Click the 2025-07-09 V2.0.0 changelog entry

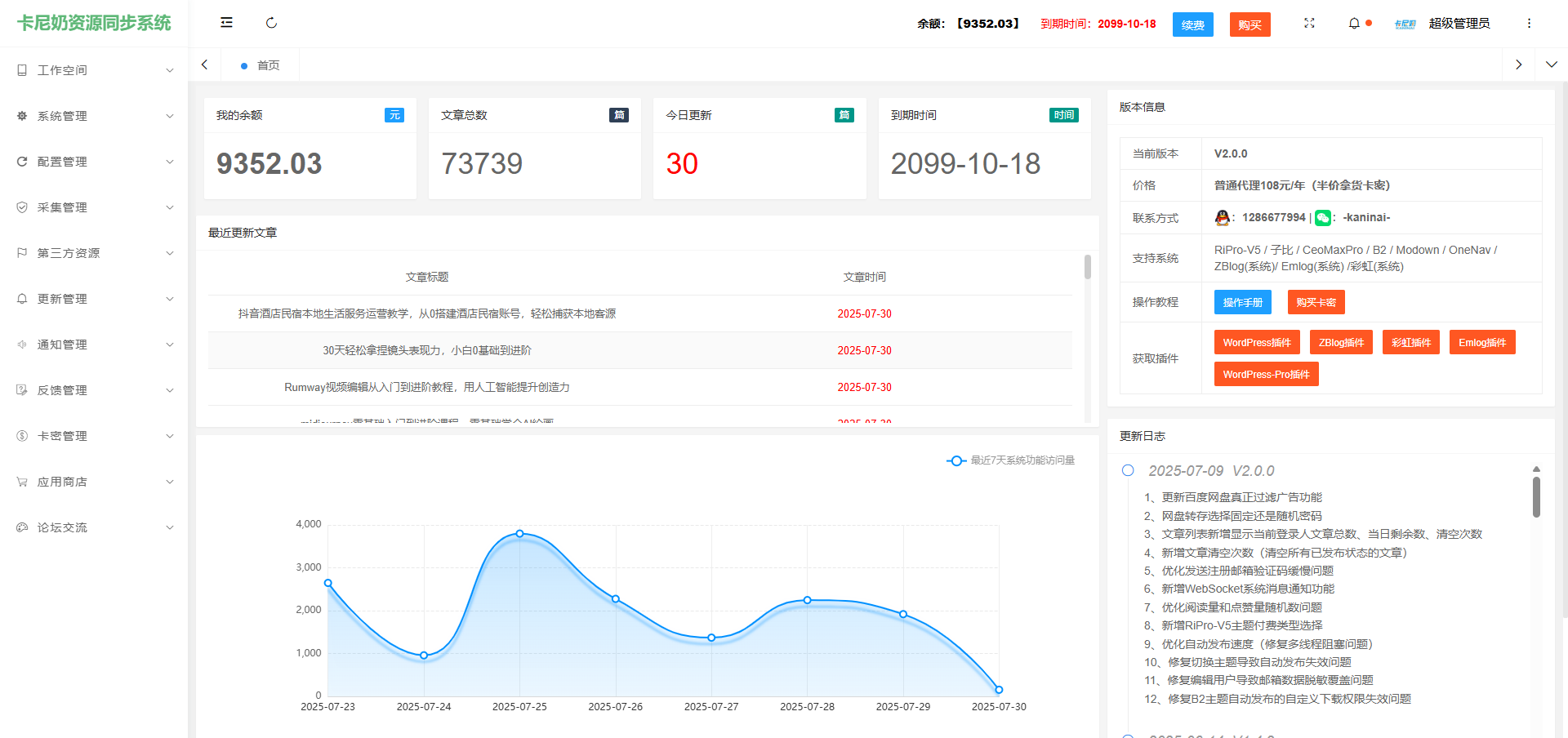tap(1211, 471)
